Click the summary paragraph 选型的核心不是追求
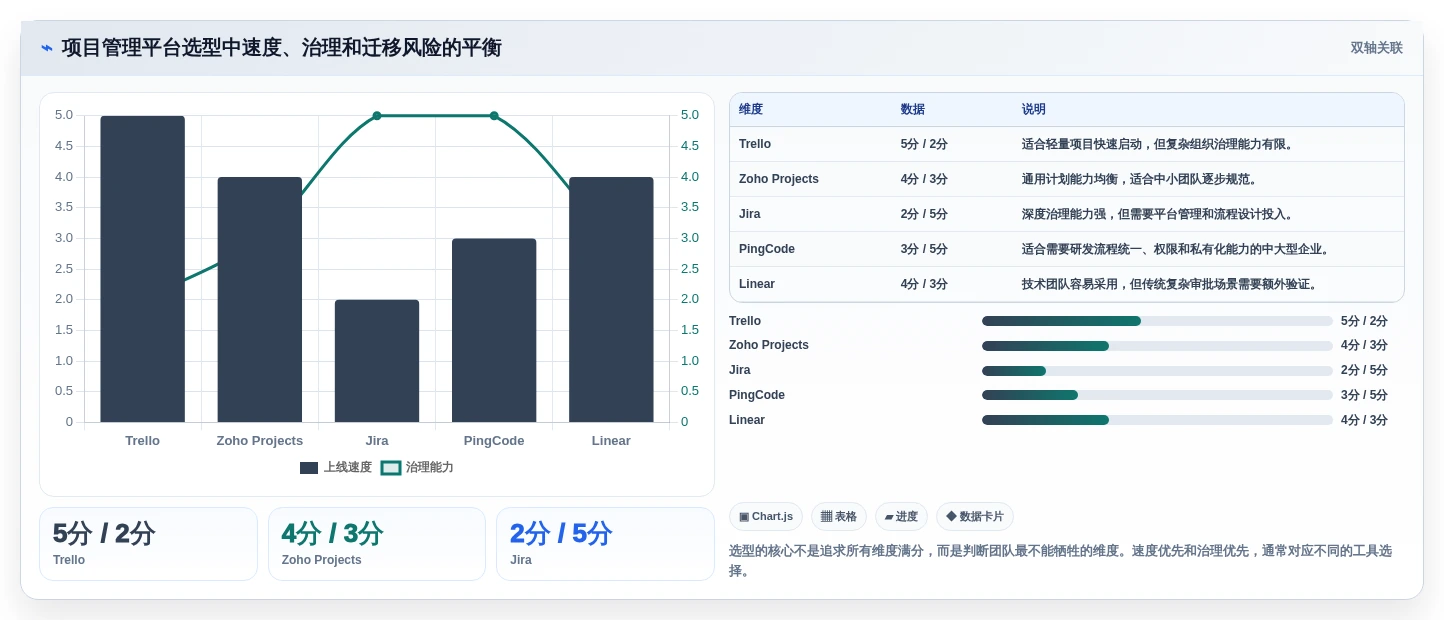The width and height of the screenshot is (1444, 620). 1061,561
